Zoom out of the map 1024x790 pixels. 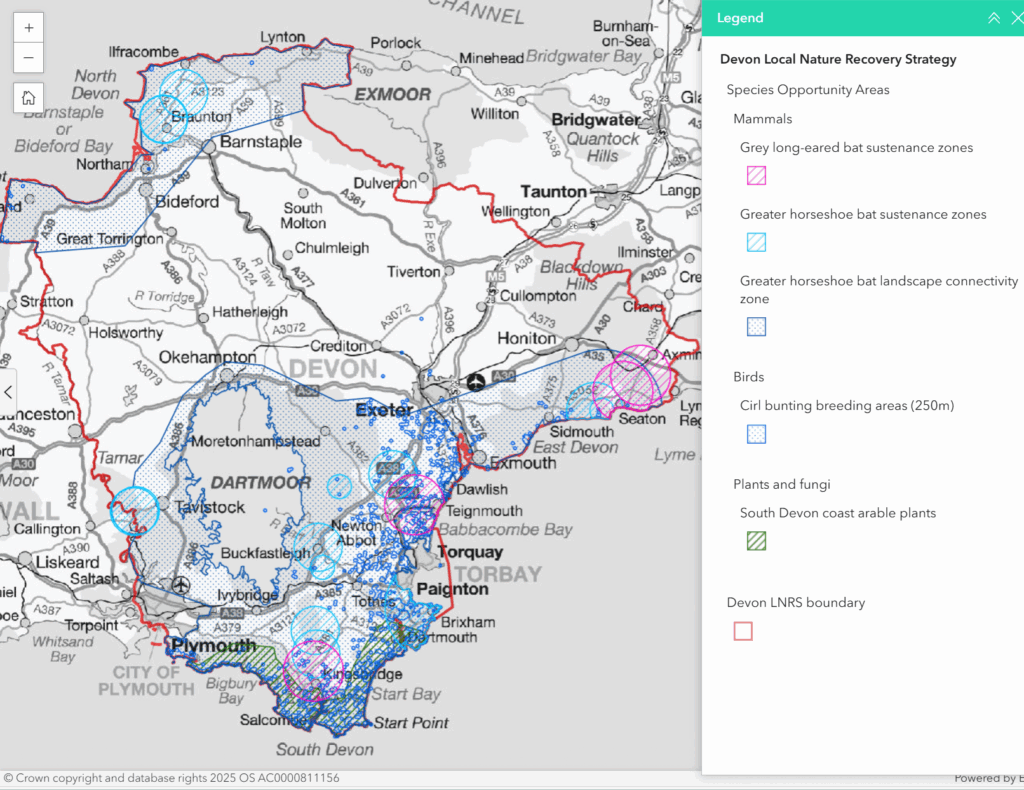(x=28, y=58)
